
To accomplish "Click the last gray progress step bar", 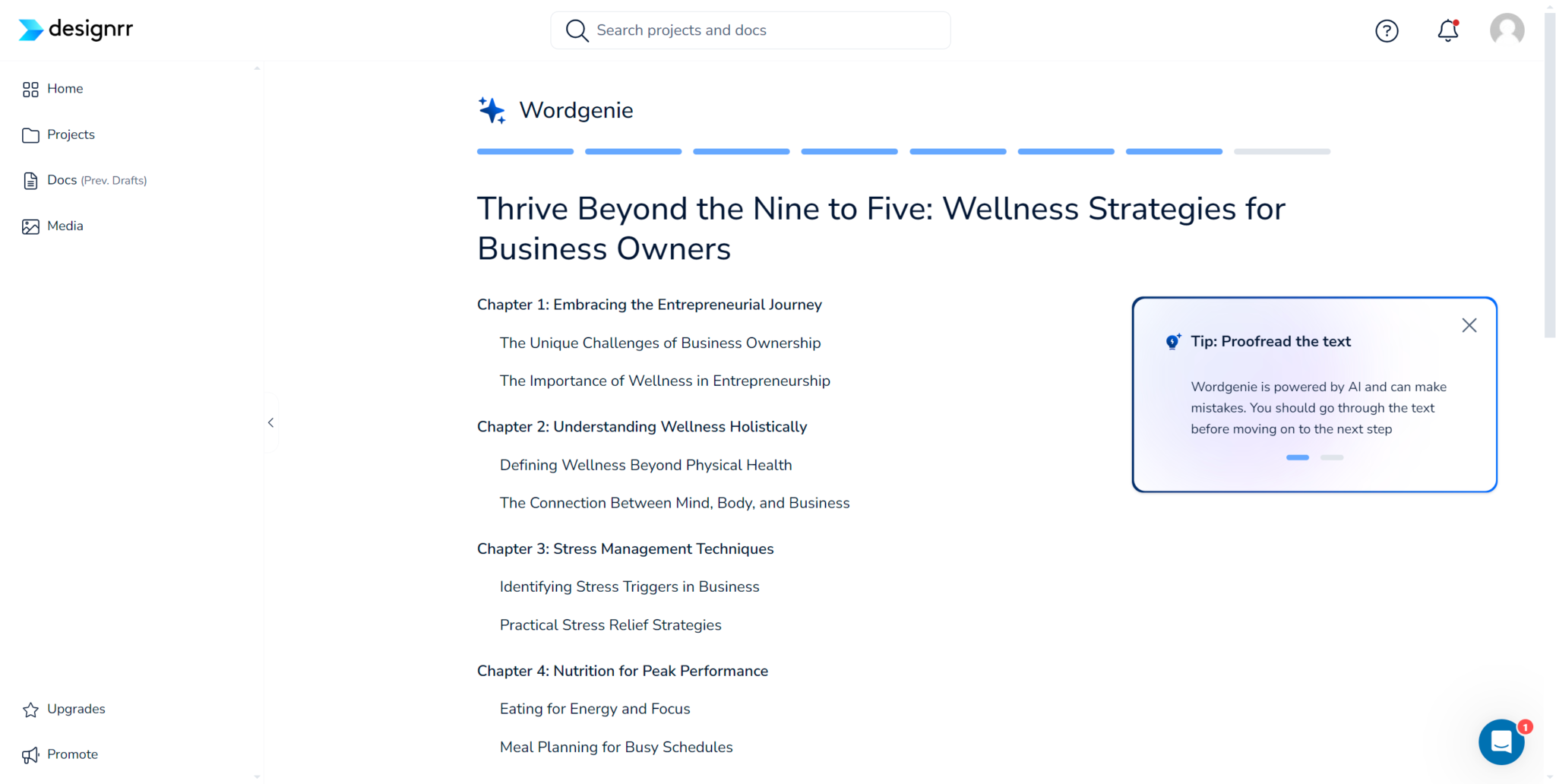I will [x=1282, y=152].
